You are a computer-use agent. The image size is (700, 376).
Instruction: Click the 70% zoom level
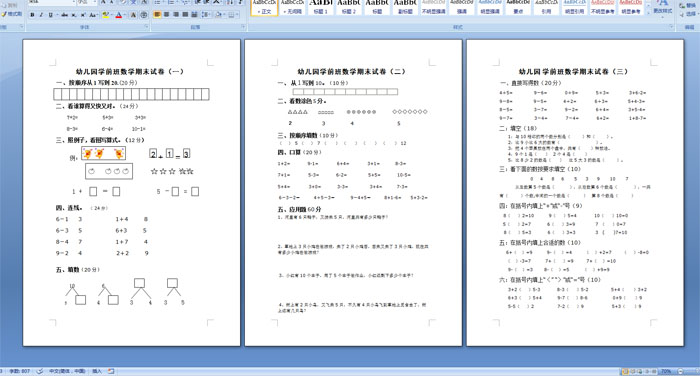click(x=666, y=371)
